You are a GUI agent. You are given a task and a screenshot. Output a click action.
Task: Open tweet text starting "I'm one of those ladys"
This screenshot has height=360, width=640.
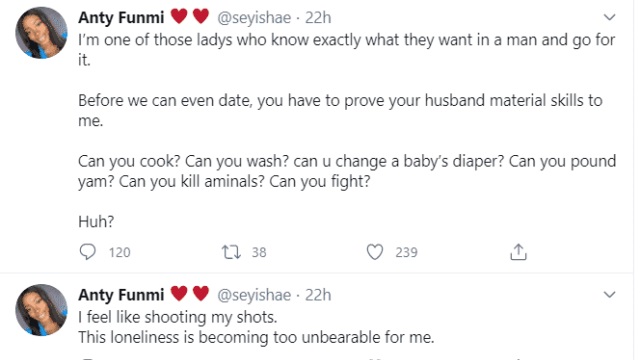pos(347,49)
